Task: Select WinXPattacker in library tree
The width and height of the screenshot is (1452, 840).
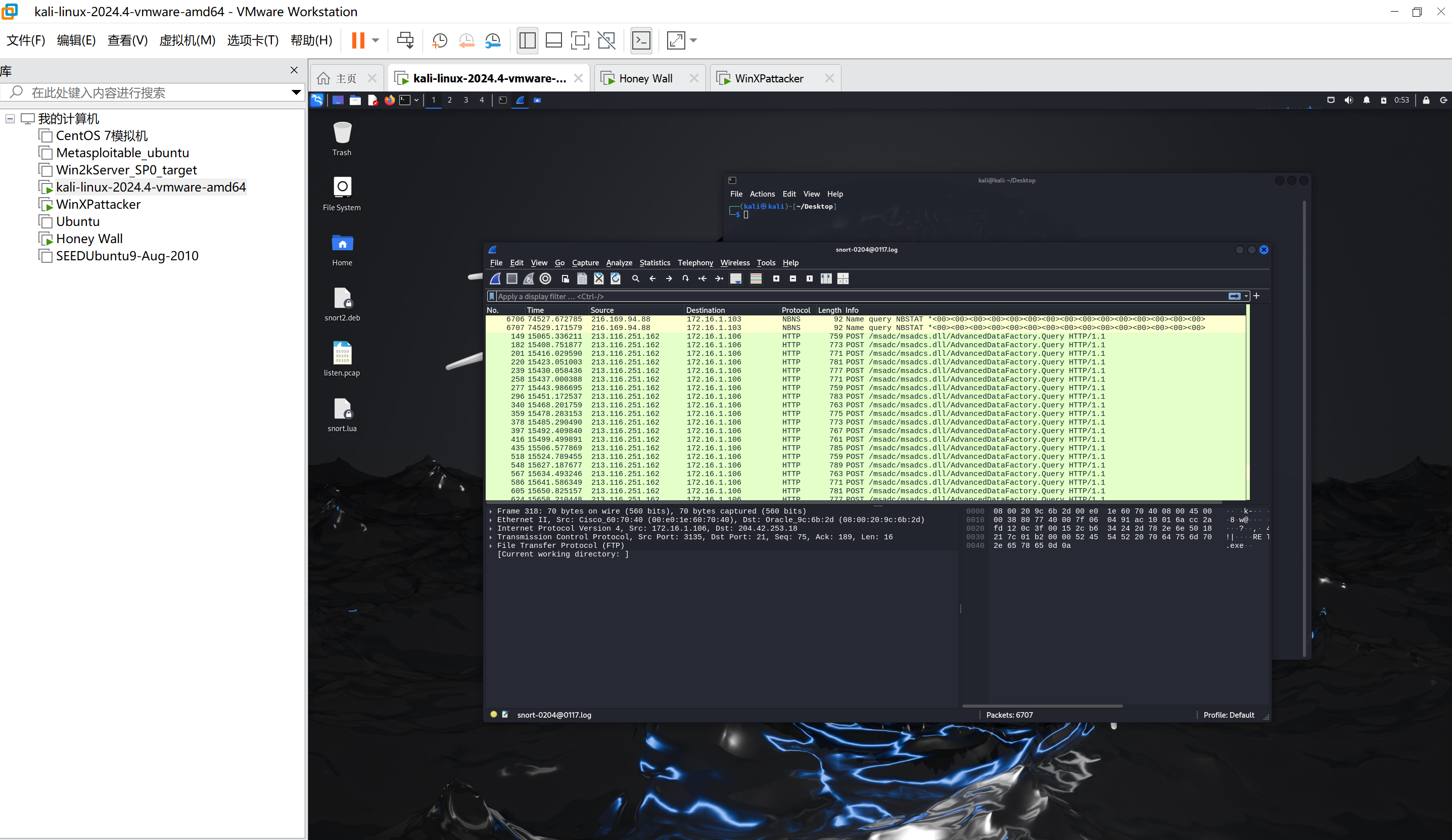Action: (x=98, y=205)
